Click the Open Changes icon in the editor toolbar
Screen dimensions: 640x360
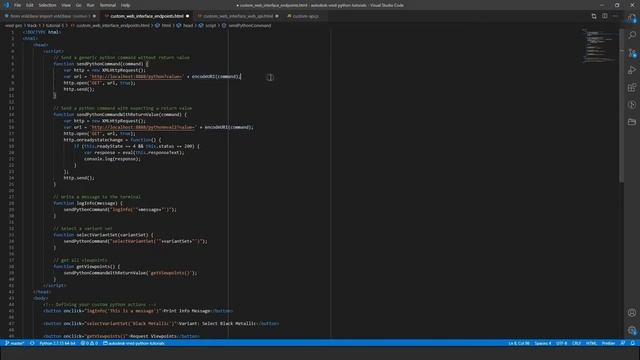coord(594,16)
